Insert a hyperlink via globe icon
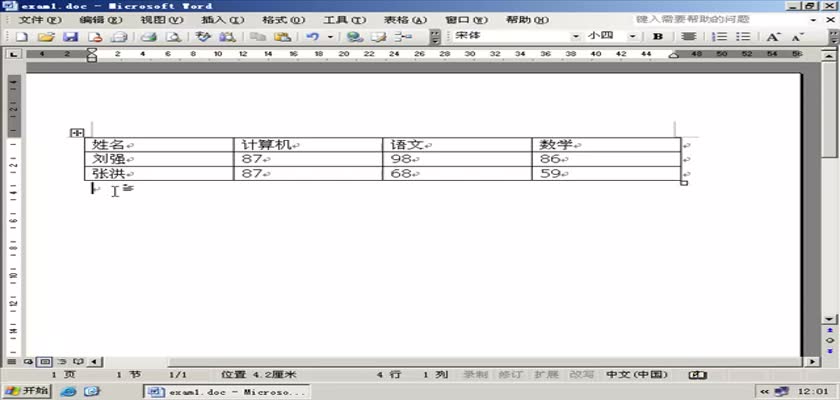The width and height of the screenshot is (840, 400). pyautogui.click(x=355, y=37)
